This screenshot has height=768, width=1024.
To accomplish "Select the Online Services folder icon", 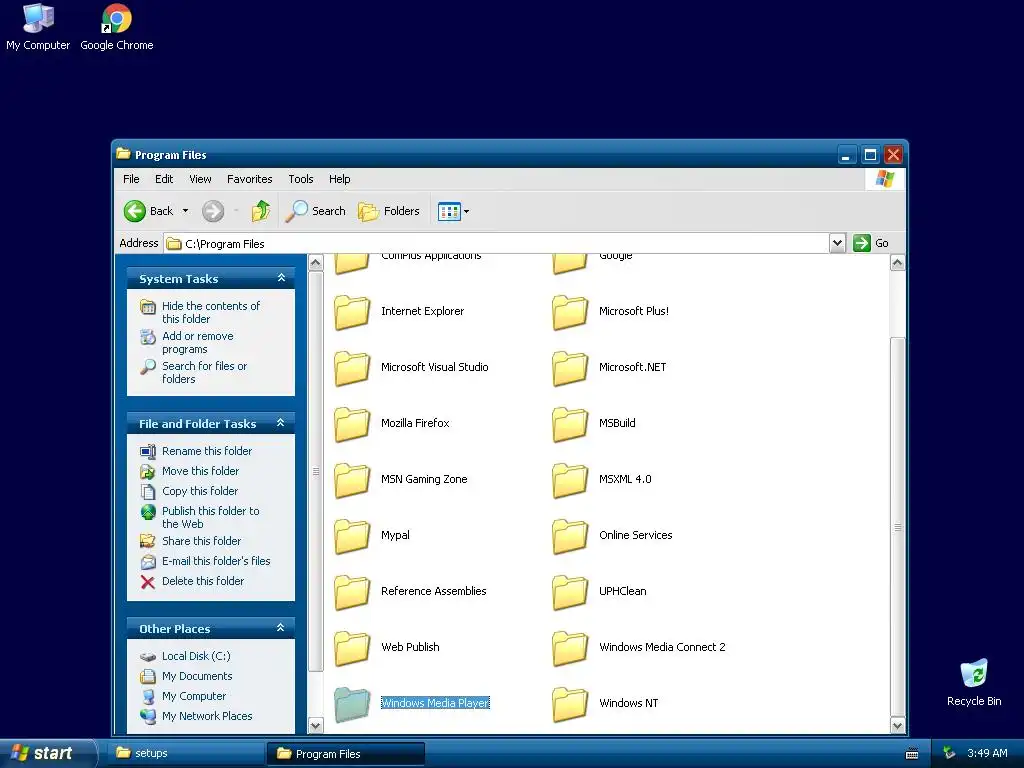I will [x=570, y=536].
